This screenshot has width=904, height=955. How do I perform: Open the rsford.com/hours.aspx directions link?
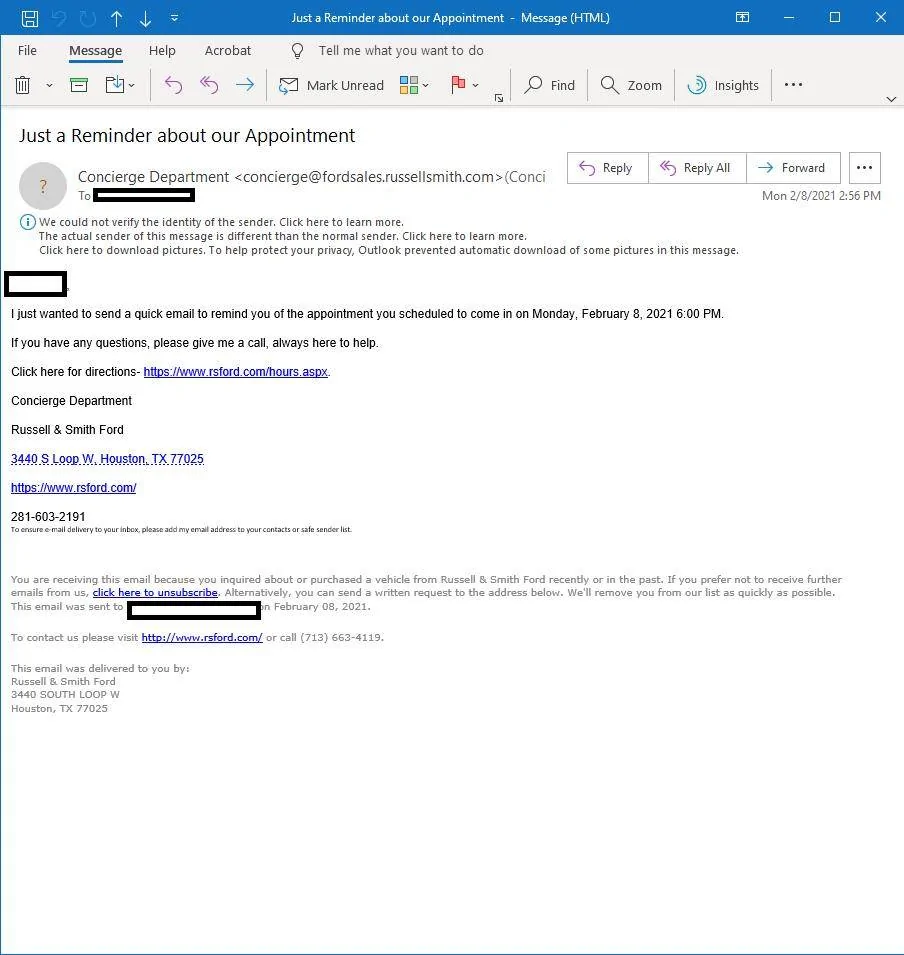pyautogui.click(x=236, y=372)
